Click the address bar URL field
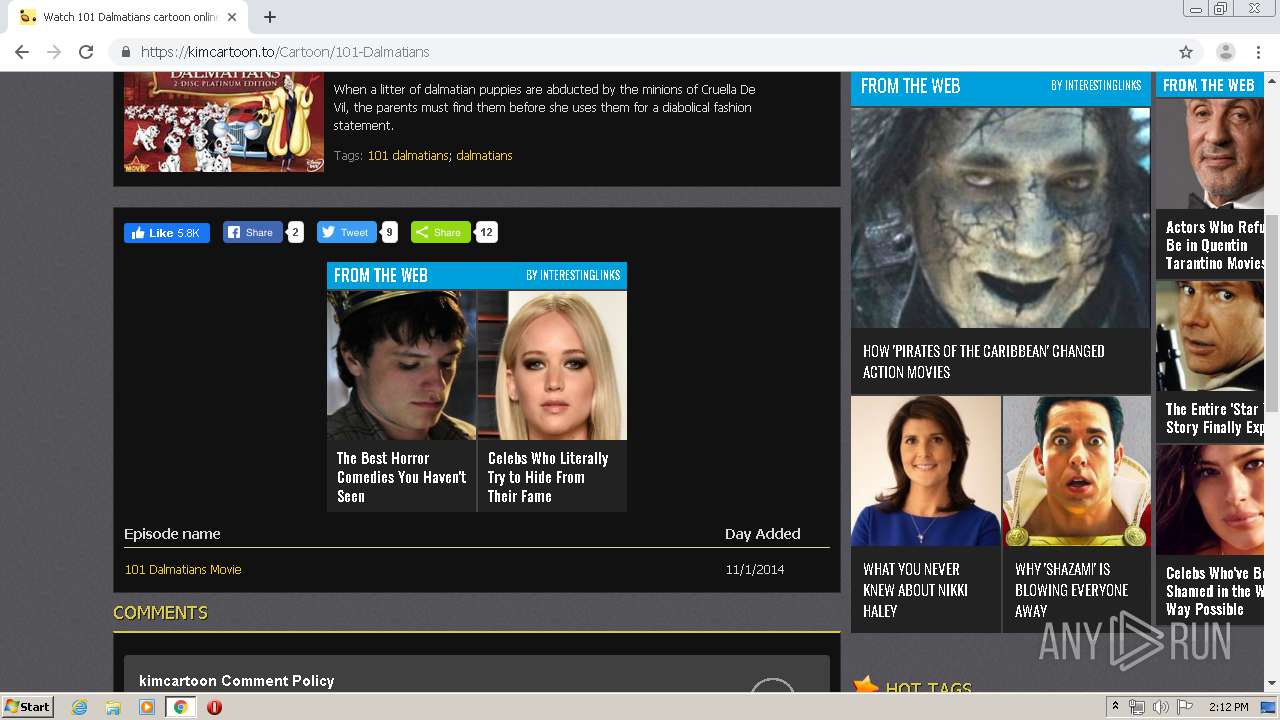The width and height of the screenshot is (1280, 720). 640,52
